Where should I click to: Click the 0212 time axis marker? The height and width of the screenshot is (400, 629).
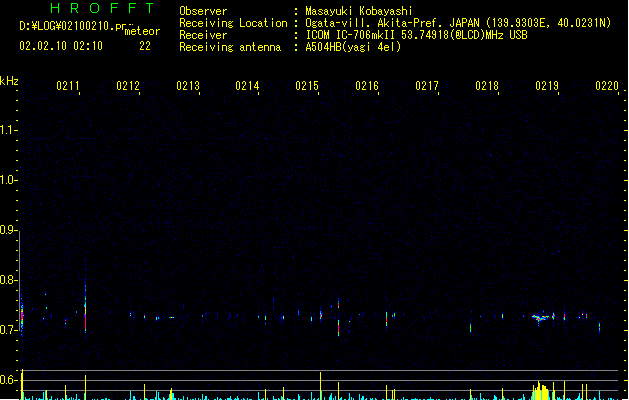[128, 86]
